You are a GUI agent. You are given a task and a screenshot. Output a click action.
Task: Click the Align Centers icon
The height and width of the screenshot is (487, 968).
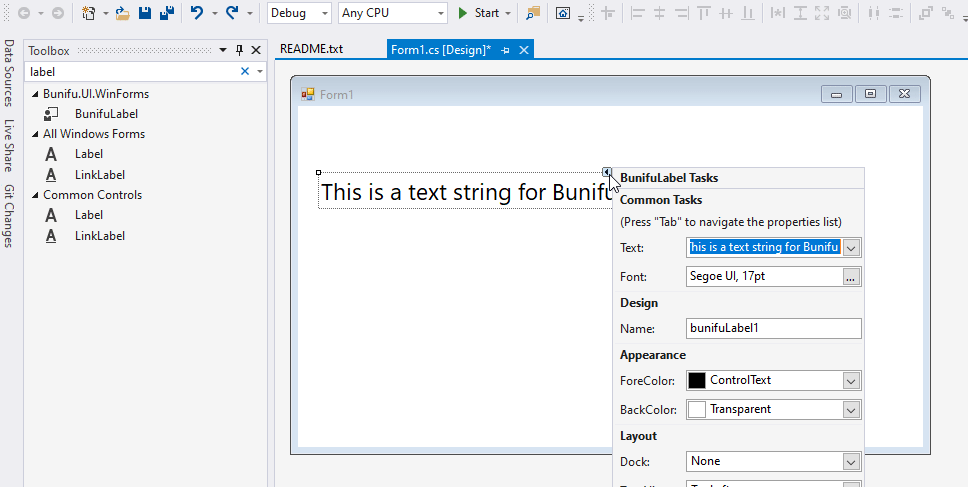click(x=659, y=13)
